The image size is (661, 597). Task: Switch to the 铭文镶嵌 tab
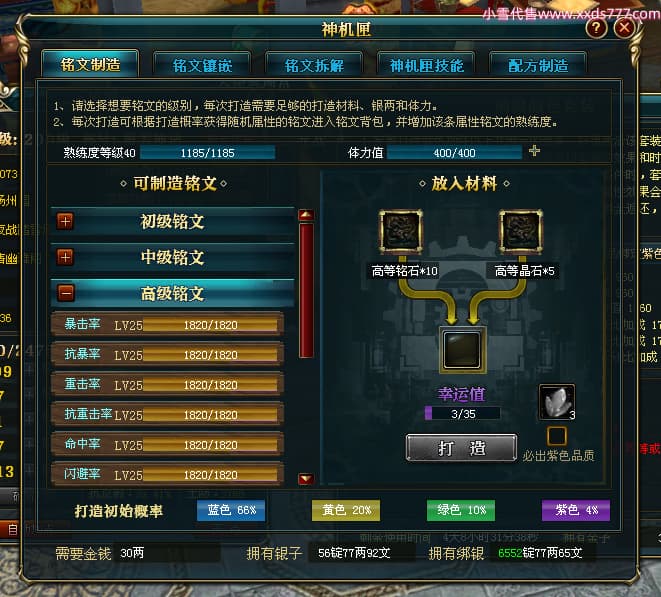202,65
